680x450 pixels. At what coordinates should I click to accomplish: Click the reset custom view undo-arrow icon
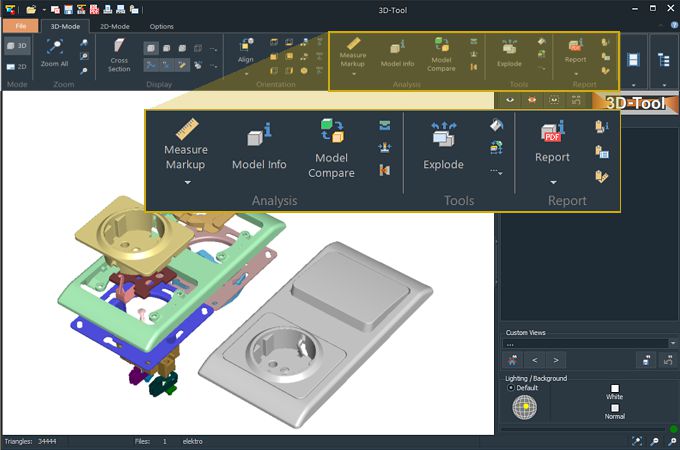(668, 360)
